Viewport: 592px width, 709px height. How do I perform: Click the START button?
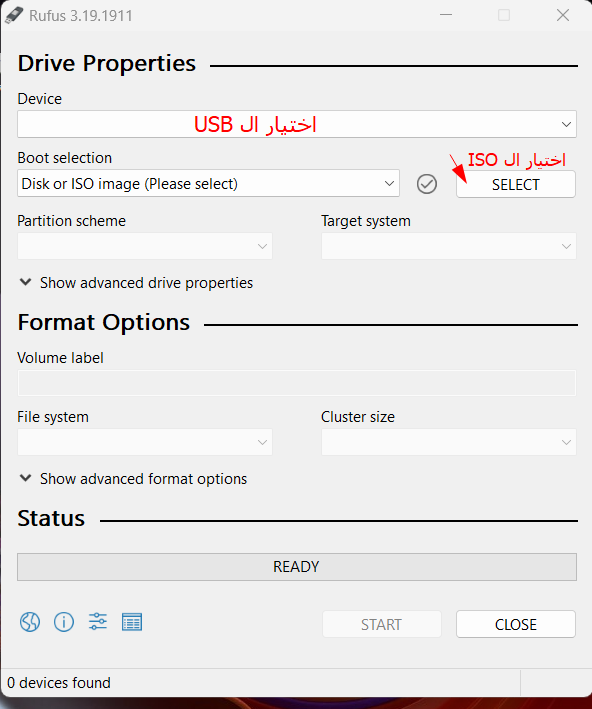point(381,624)
